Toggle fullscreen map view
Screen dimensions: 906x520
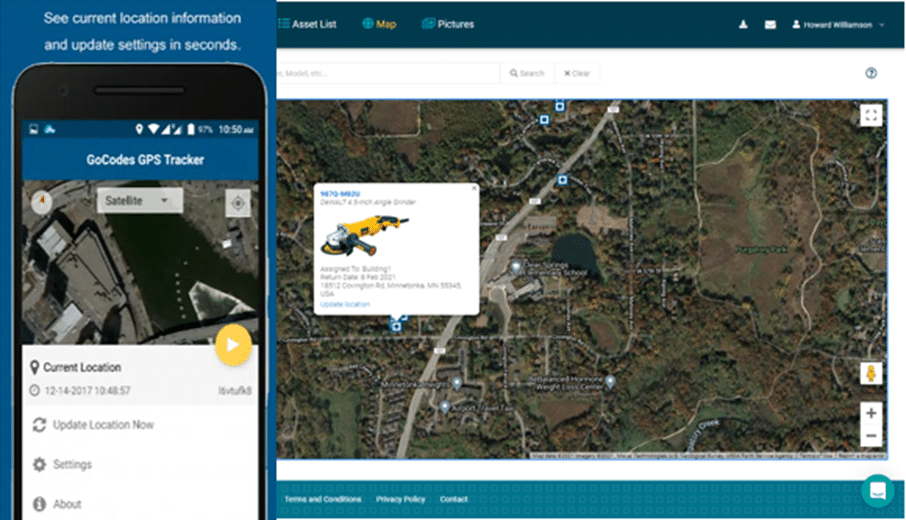pyautogui.click(x=871, y=116)
